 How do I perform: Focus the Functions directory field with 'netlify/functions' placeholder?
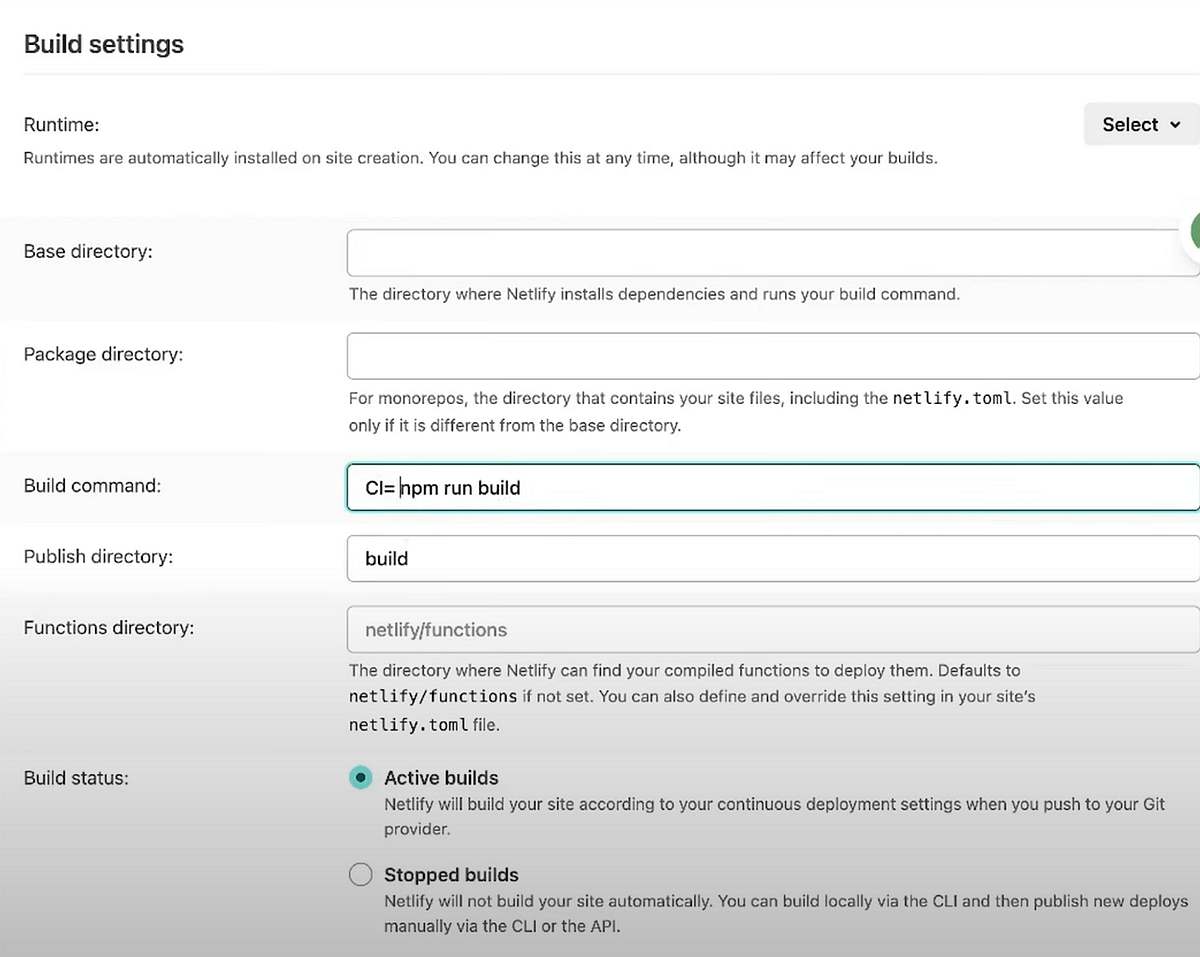click(x=770, y=630)
